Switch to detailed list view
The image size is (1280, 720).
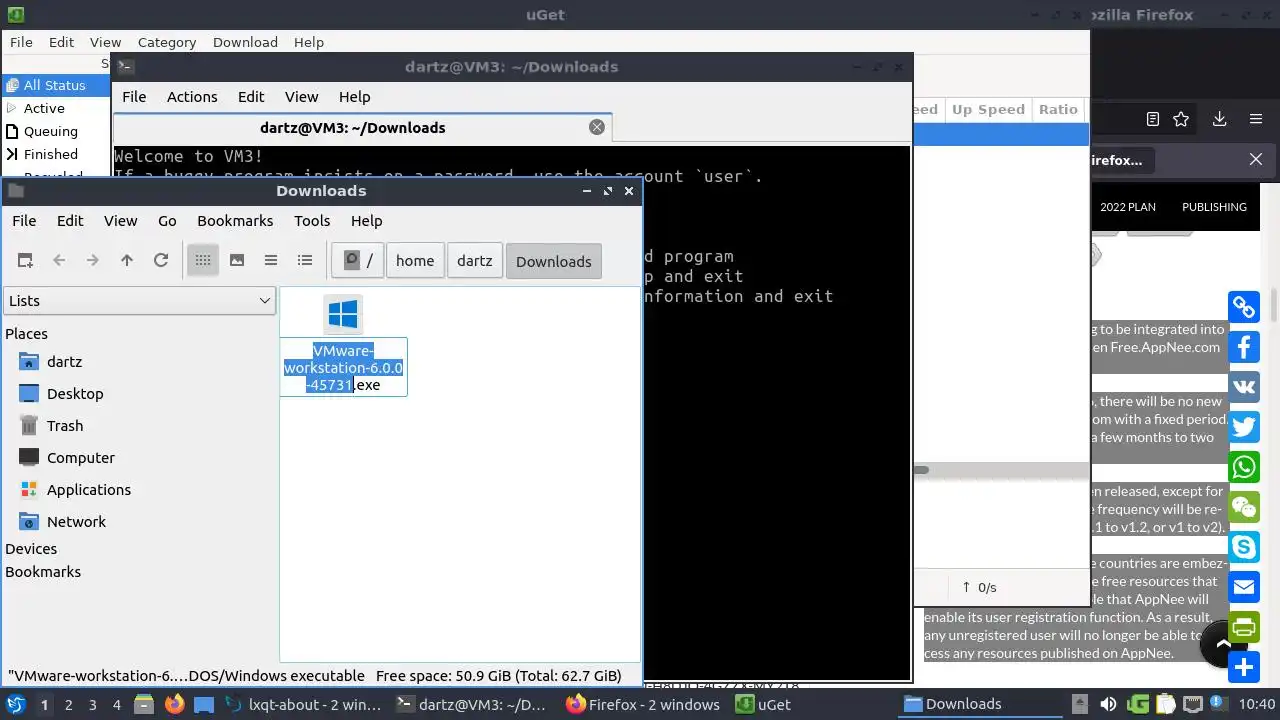pyautogui.click(x=305, y=260)
